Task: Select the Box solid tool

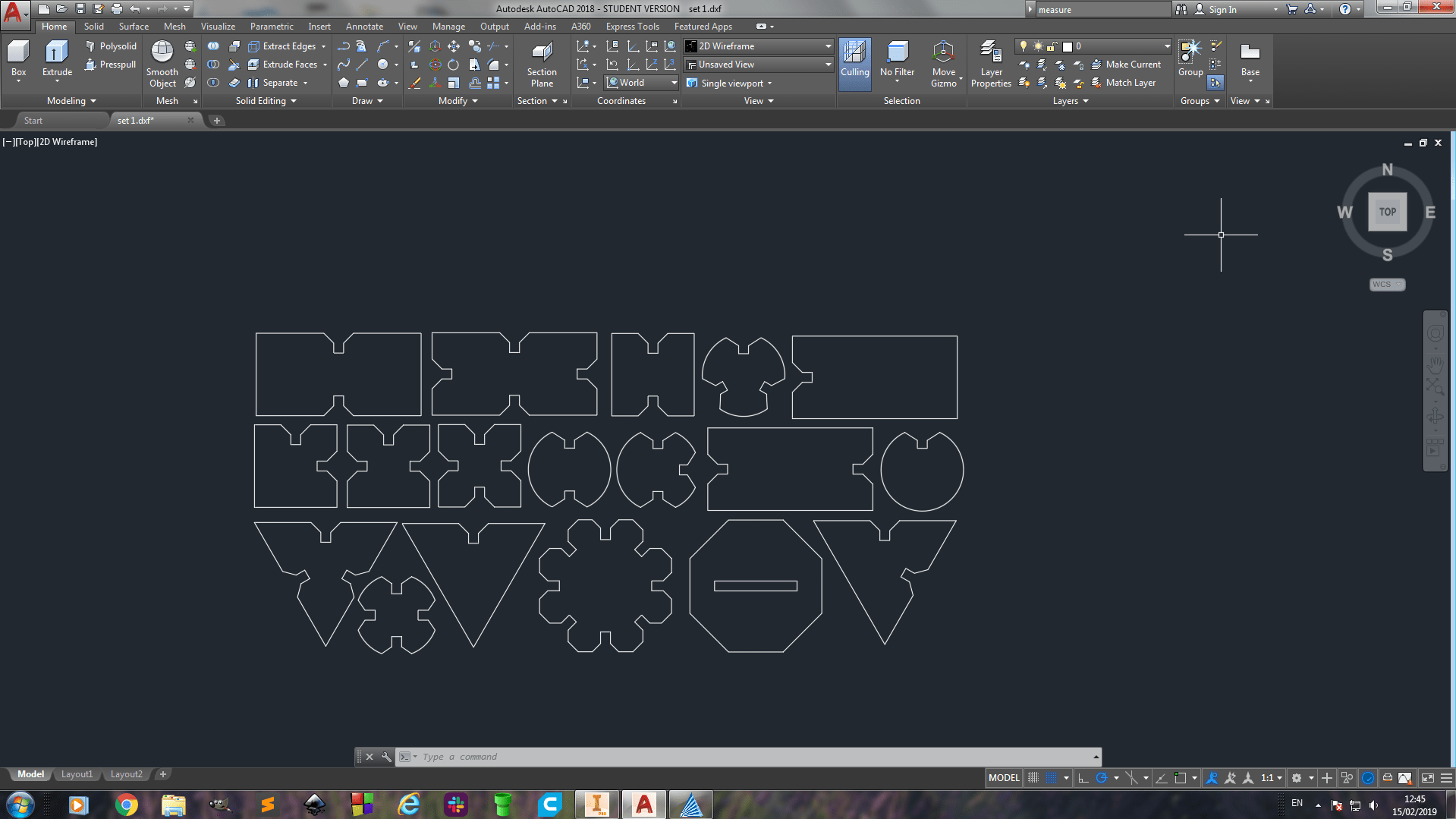Action: pos(18,59)
